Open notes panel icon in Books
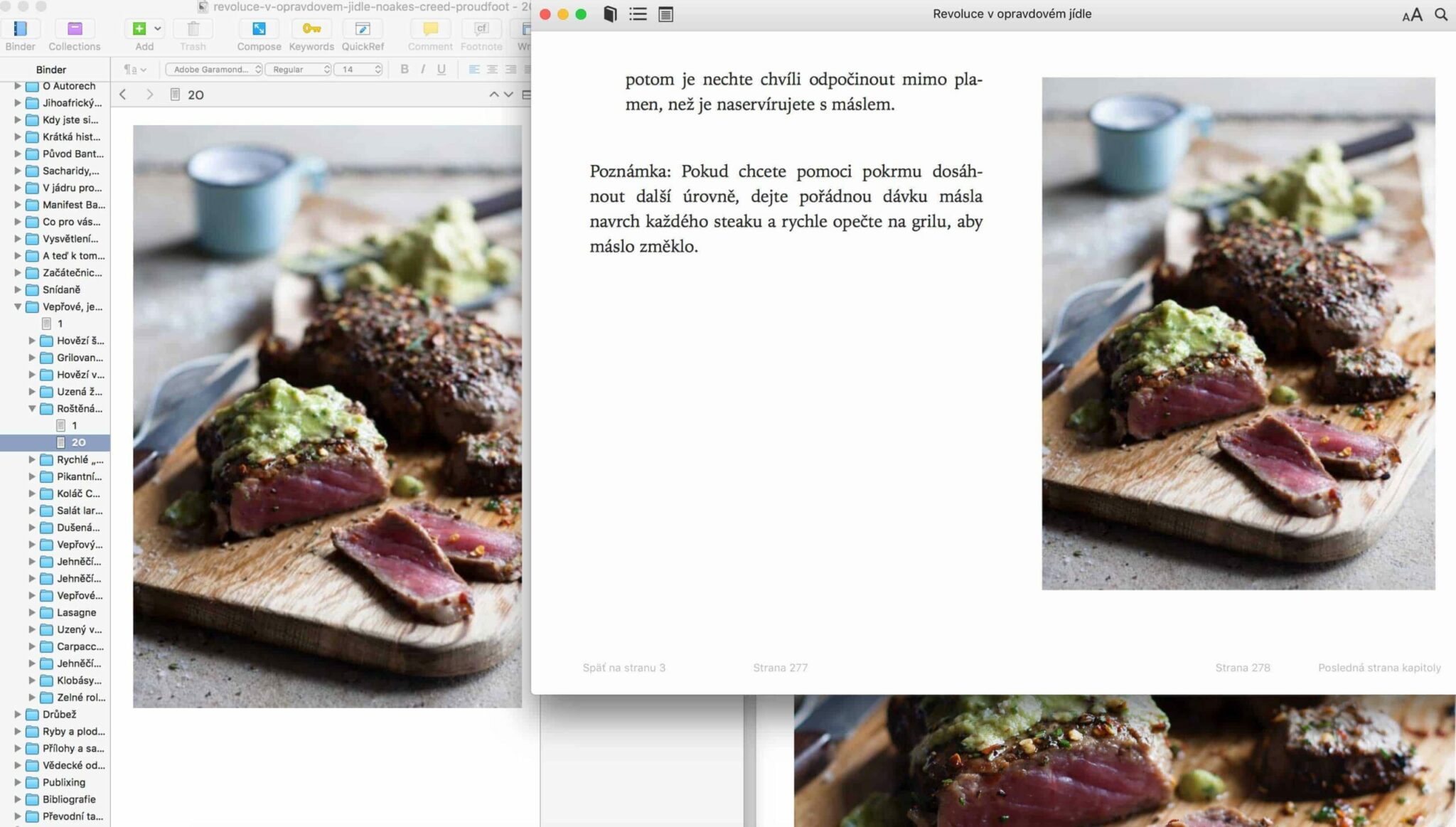The image size is (1456, 827). pos(665,14)
